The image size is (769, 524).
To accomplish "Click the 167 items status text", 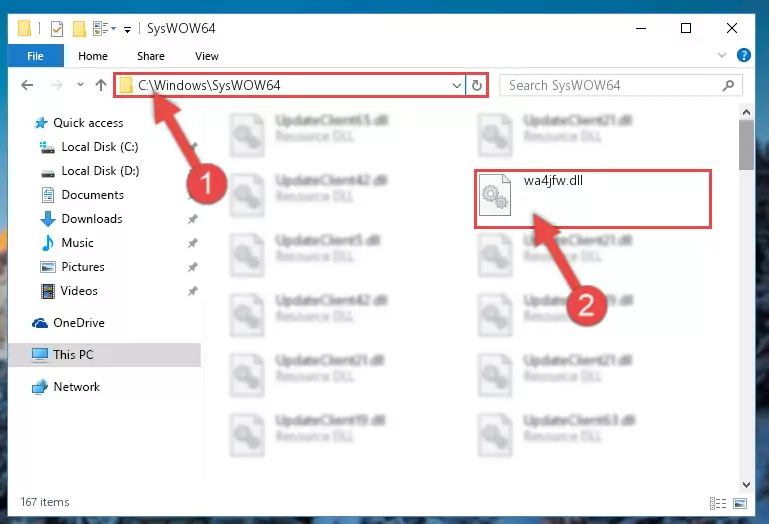I will (45, 502).
